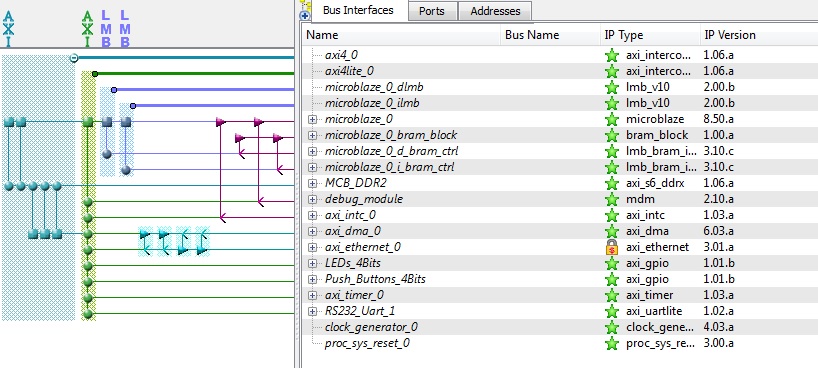
Task: Click the expand-all plus icon near tabs
Action: pyautogui.click(x=305, y=16)
